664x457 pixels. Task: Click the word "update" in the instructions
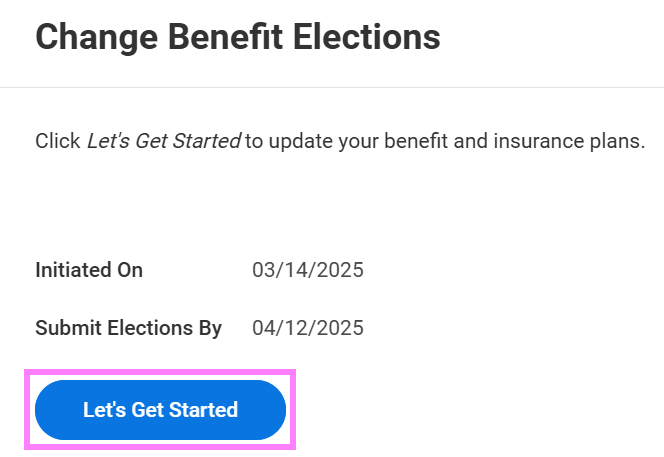point(296,141)
